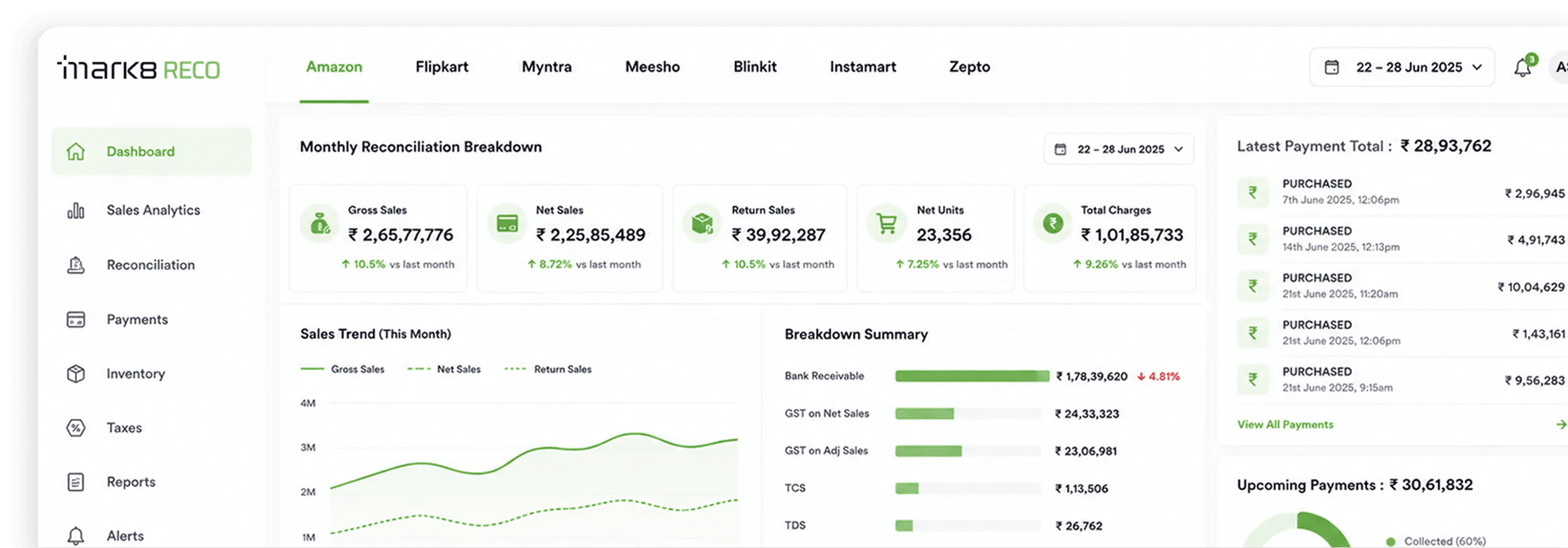Viewport: 1568px width, 548px height.
Task: Click the TDS breakdown bar
Action: (968, 526)
